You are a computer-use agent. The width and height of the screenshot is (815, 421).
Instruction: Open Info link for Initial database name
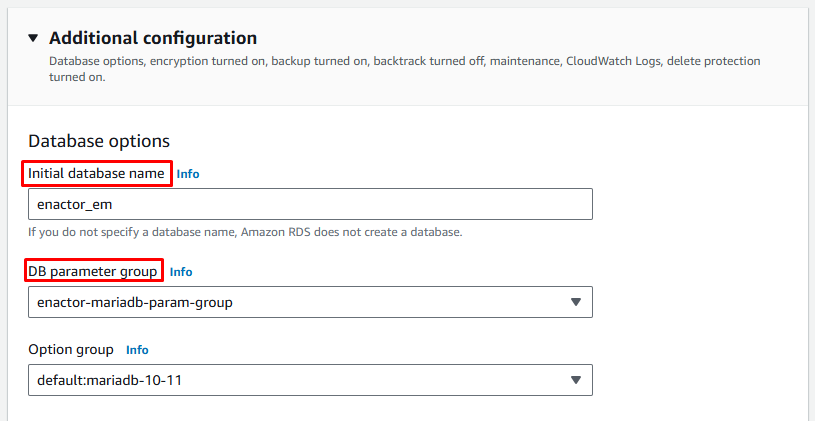(187, 174)
